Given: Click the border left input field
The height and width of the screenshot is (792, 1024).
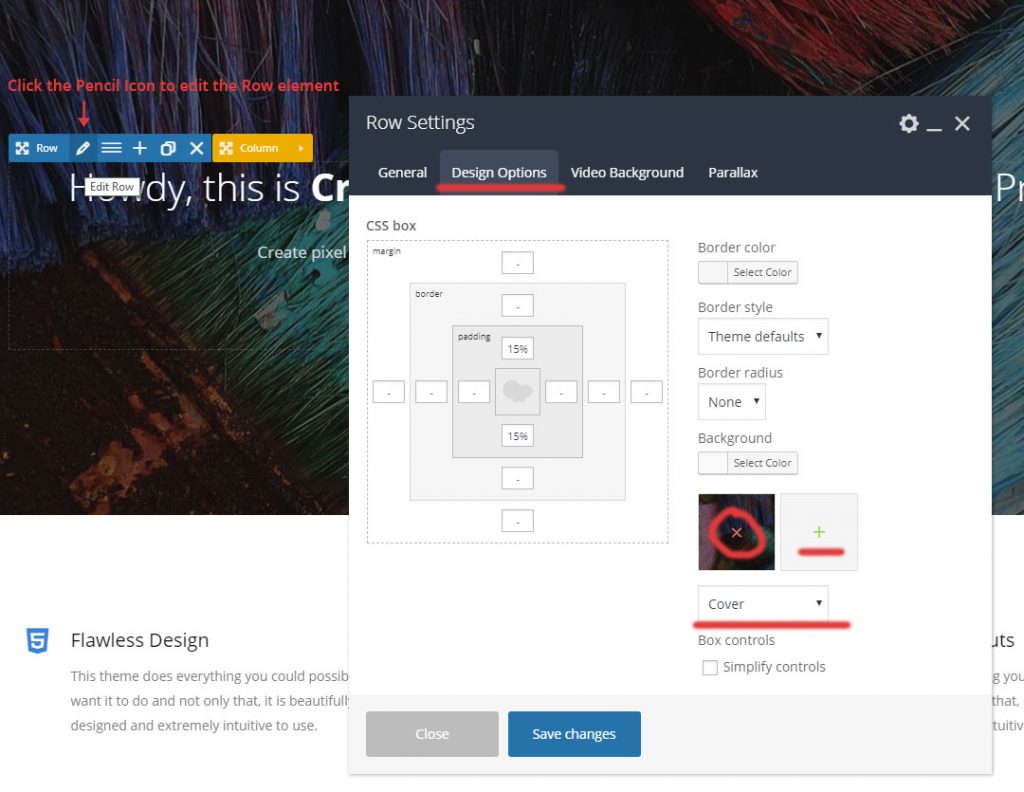Looking at the screenshot, I should click(431, 392).
